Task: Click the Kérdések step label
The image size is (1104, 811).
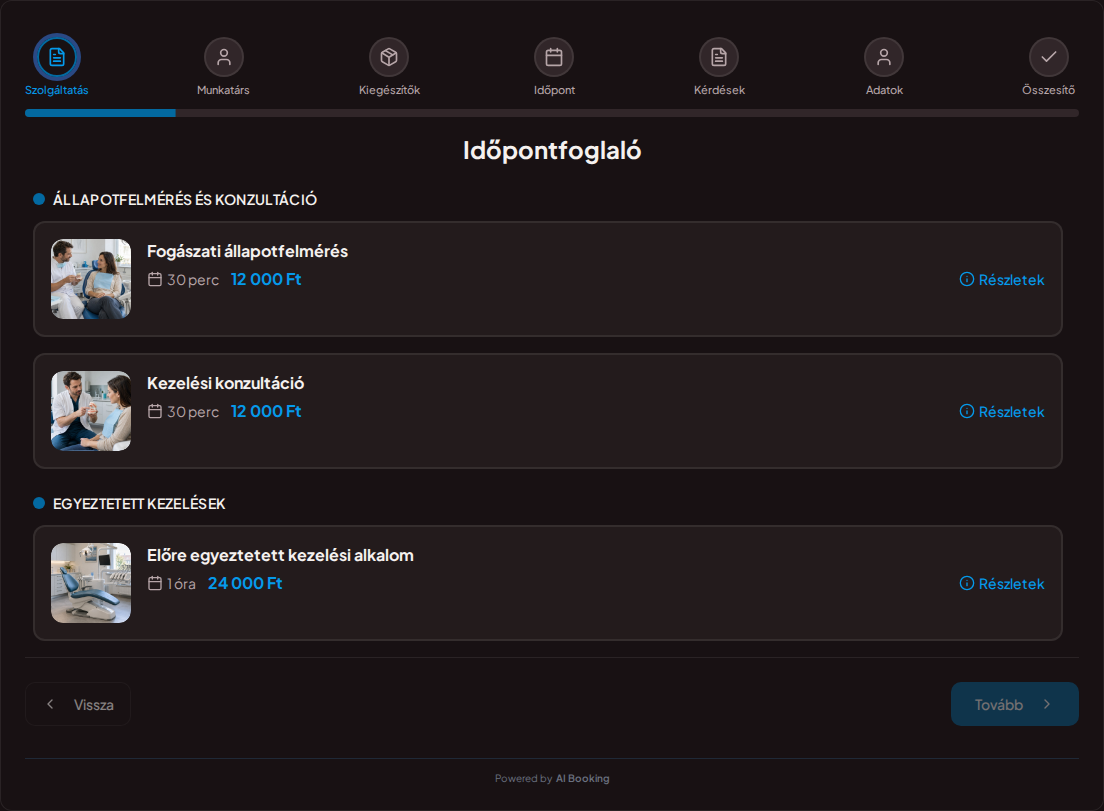Action: click(719, 90)
